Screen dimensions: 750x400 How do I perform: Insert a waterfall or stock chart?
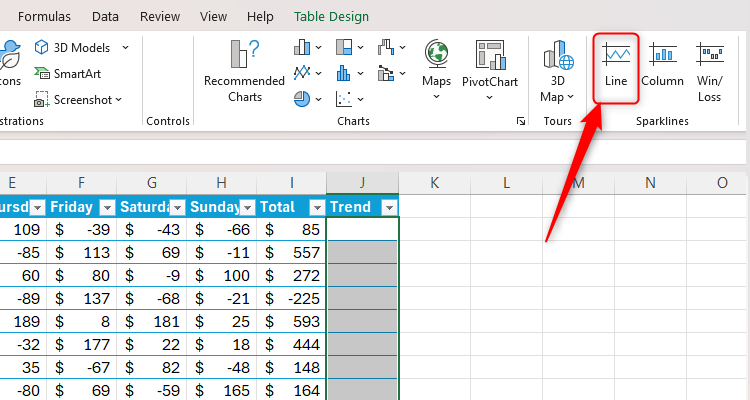click(x=391, y=47)
